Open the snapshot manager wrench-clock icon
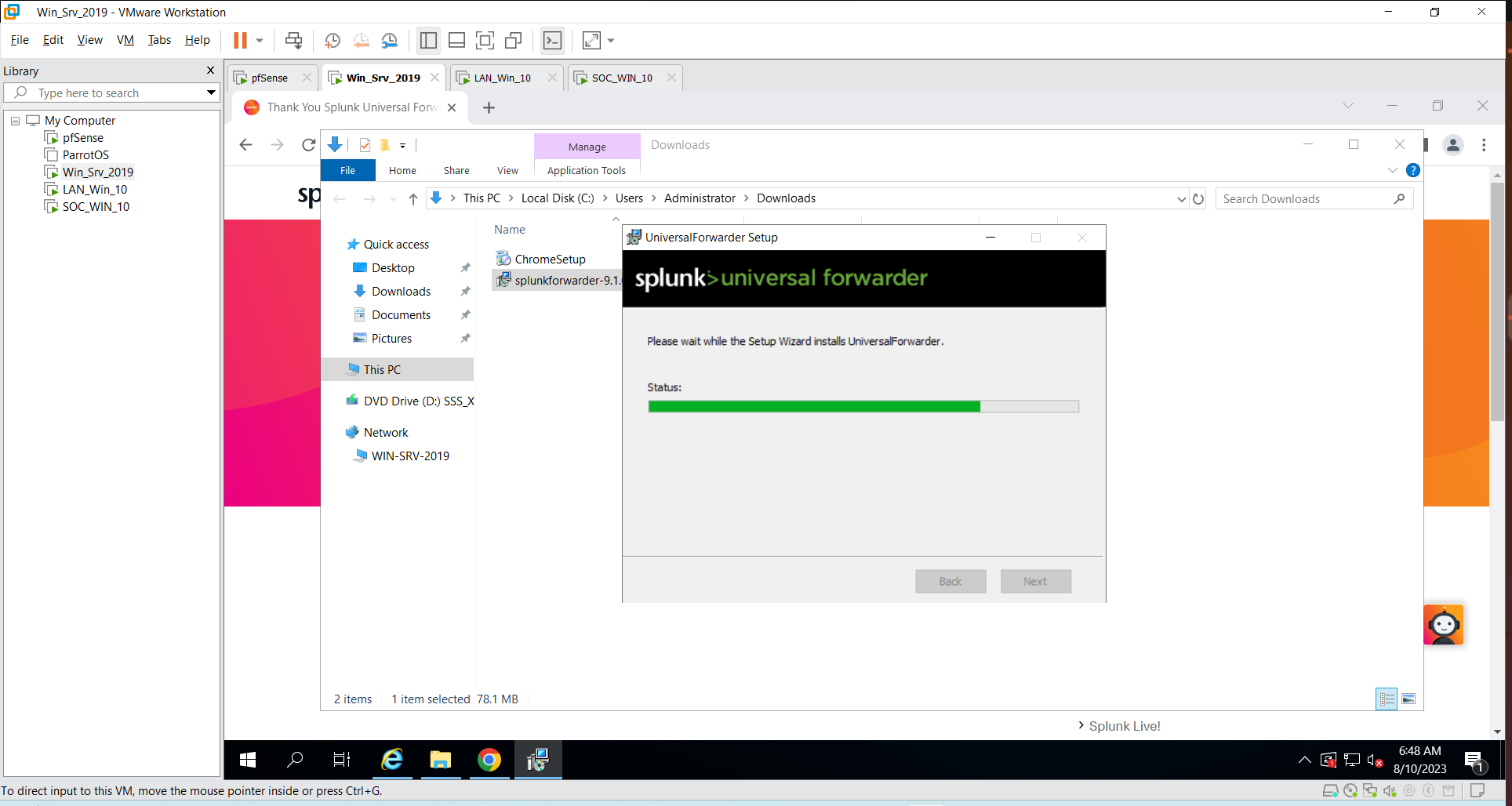 point(390,40)
